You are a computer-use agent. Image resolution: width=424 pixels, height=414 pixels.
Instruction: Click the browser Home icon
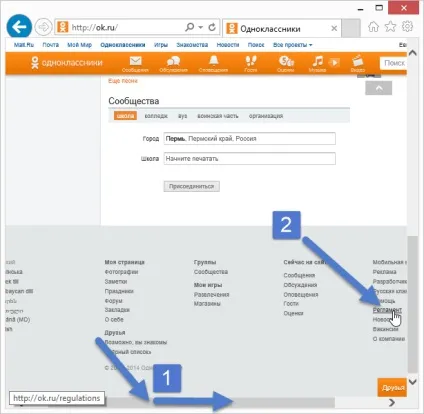pyautogui.click(x=373, y=27)
